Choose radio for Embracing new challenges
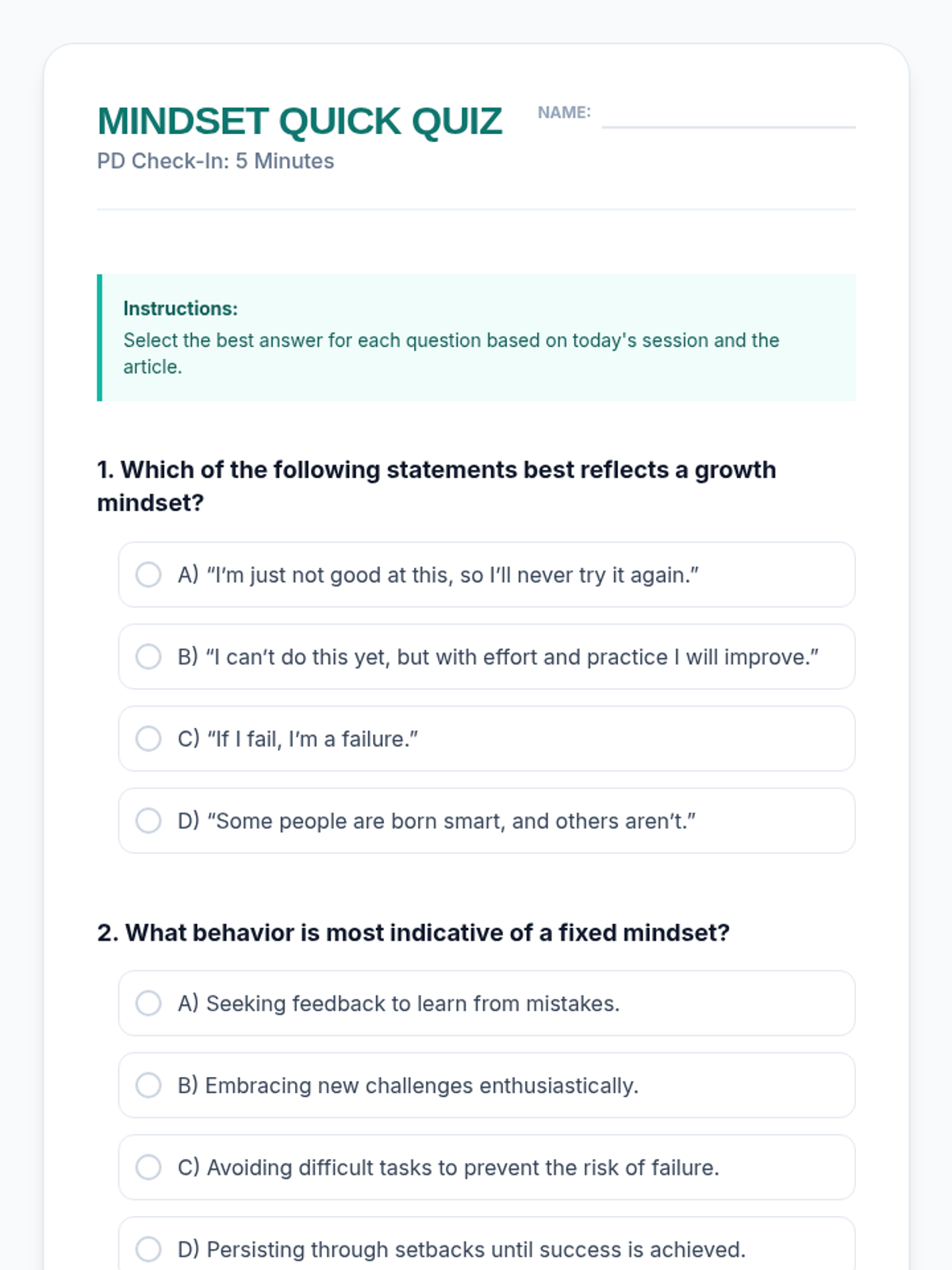 coord(148,1085)
